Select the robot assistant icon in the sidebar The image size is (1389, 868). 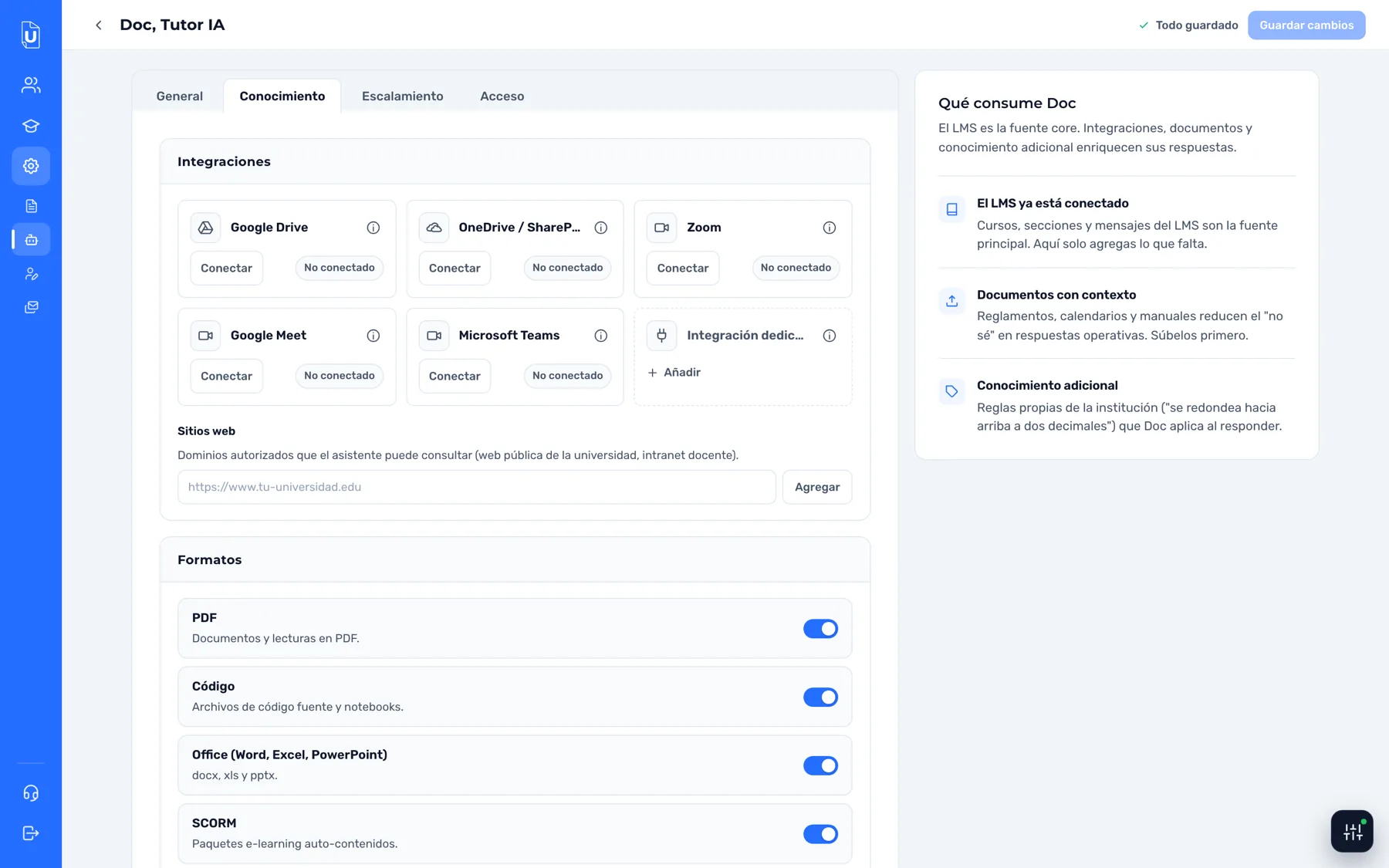point(31,240)
